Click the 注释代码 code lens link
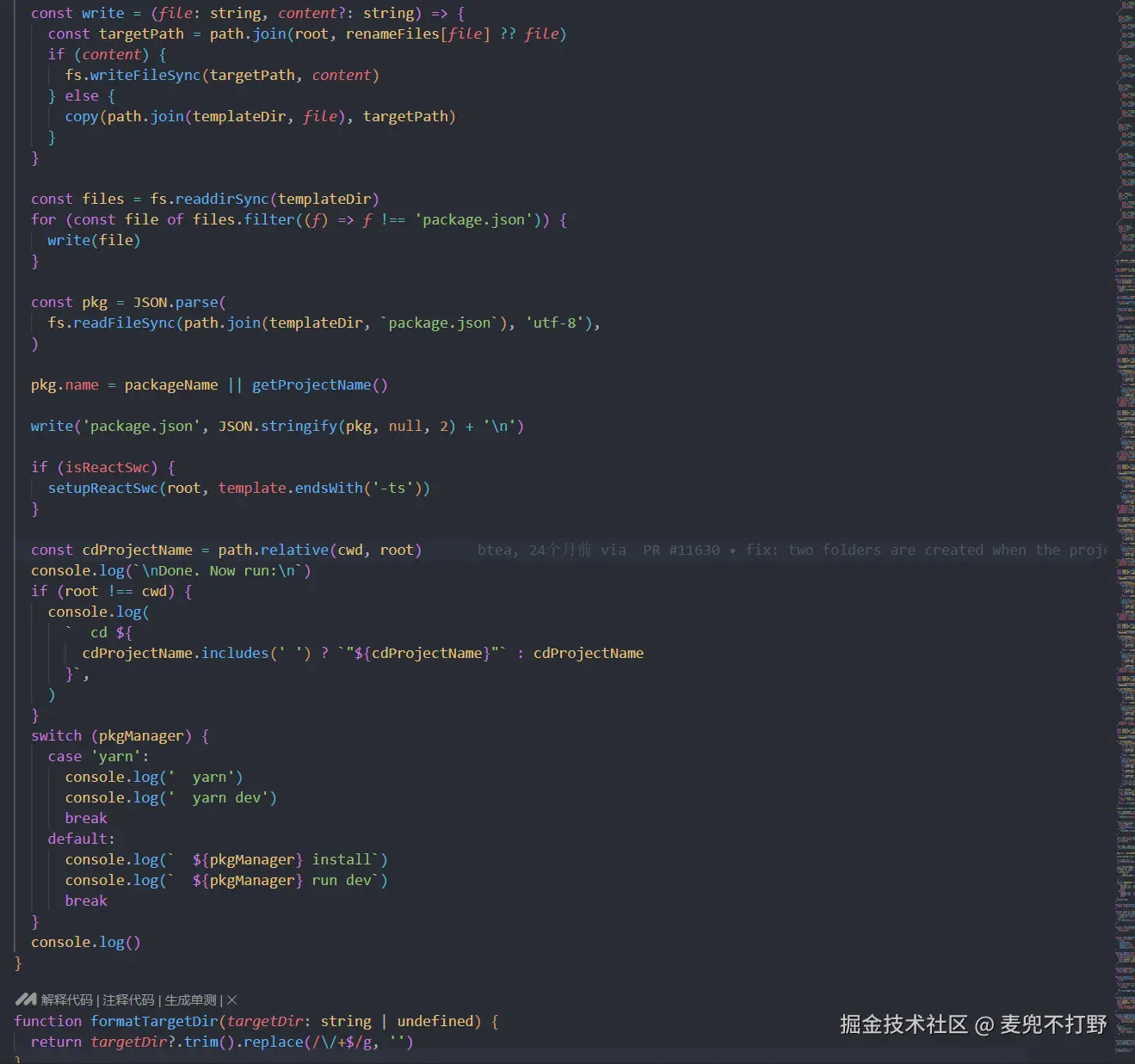This screenshot has height=1064, width=1135. (128, 1000)
